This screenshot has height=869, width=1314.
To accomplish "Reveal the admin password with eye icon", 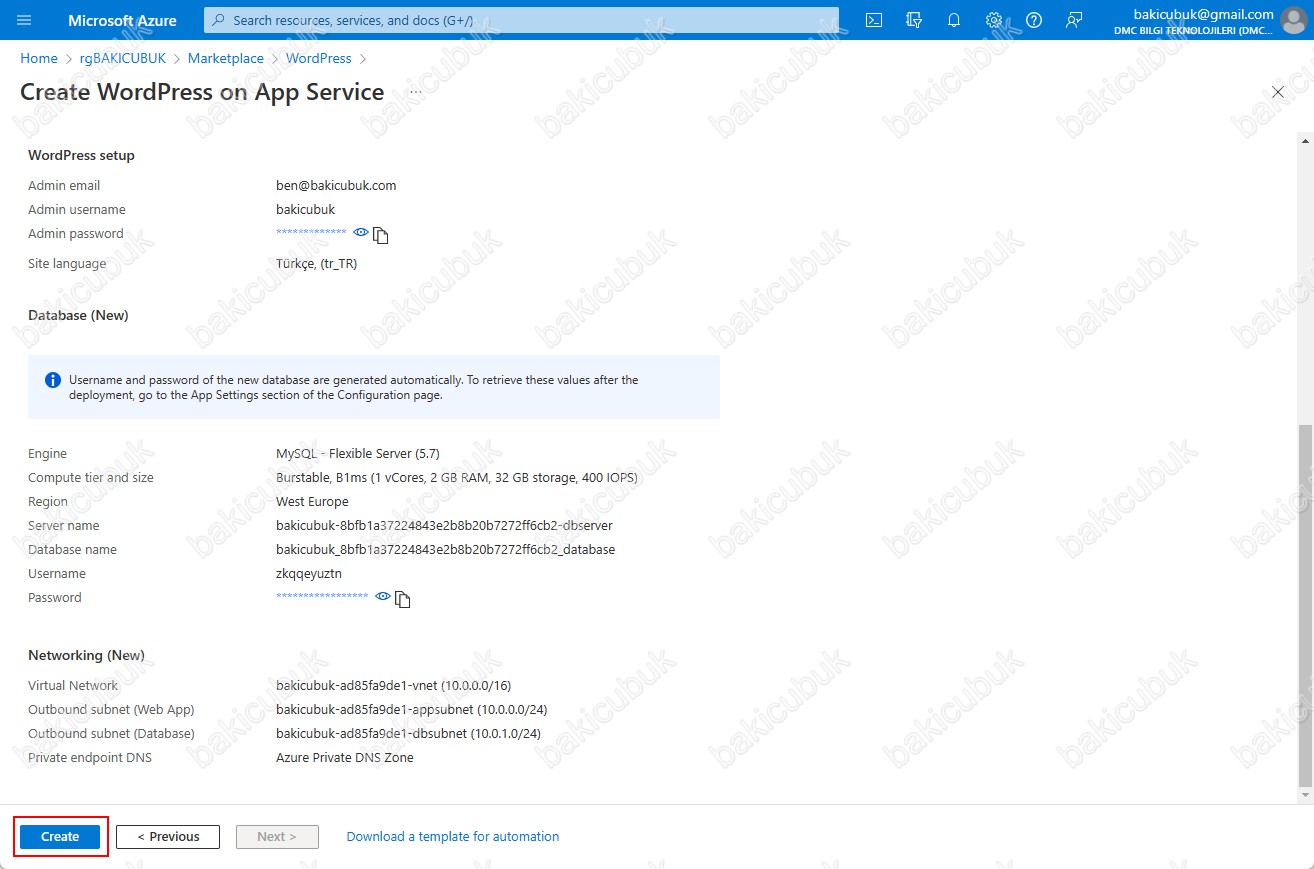I will 361,232.
